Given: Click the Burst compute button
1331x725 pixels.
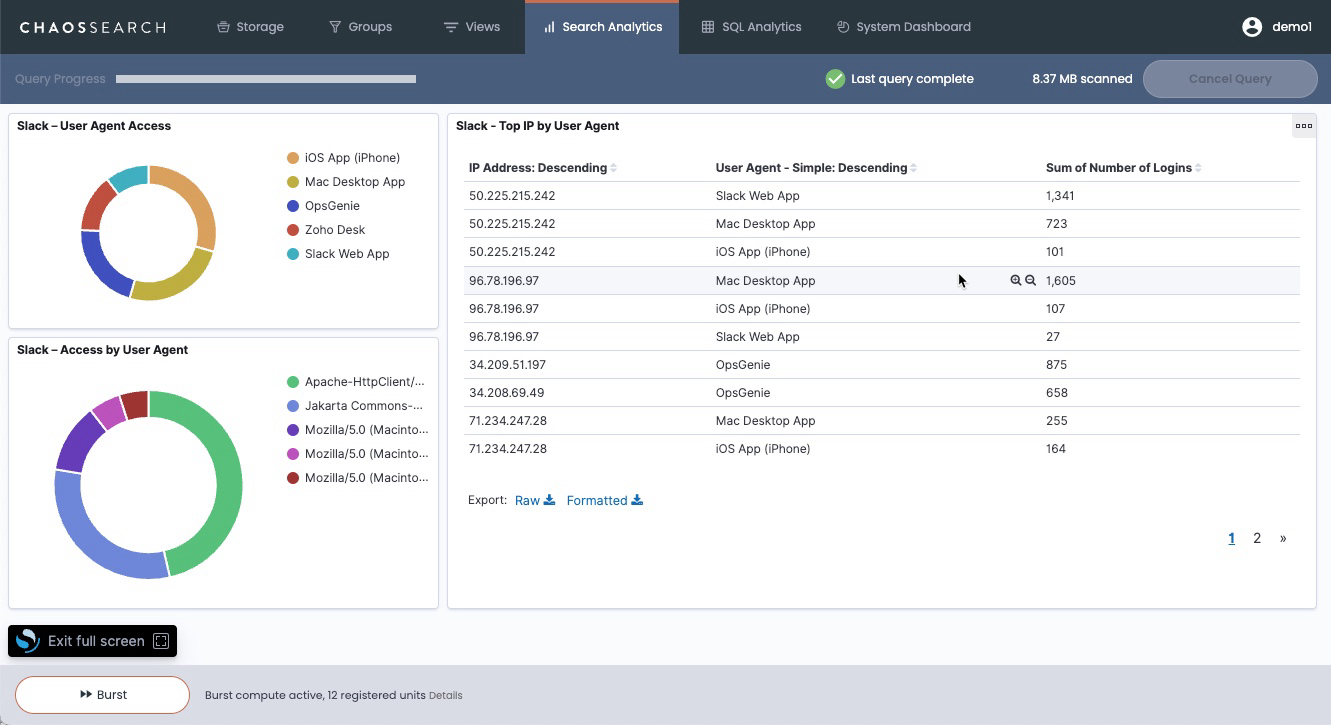Looking at the screenshot, I should click(x=101, y=695).
